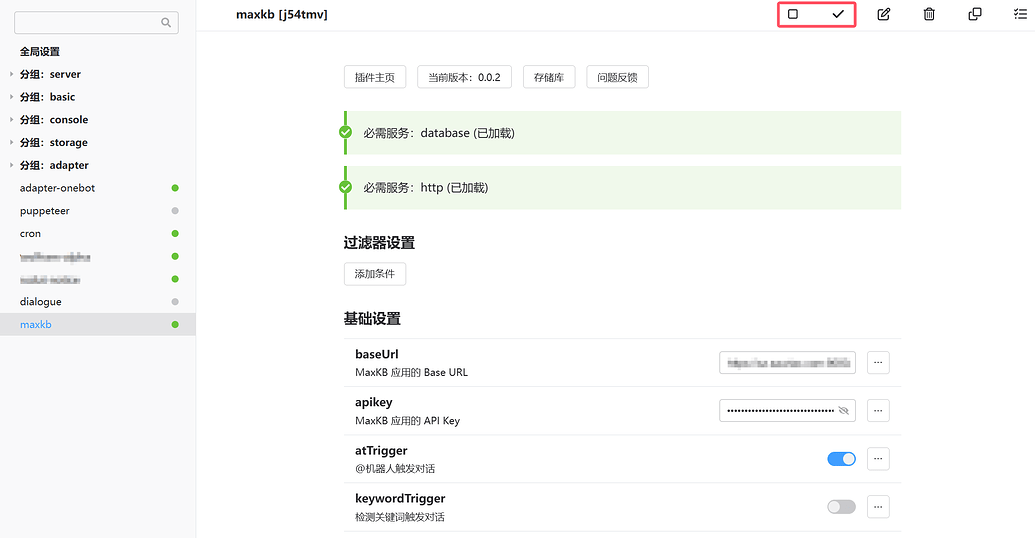Expand the 分组: server group
This screenshot has width=1035, height=538.
coord(11,74)
